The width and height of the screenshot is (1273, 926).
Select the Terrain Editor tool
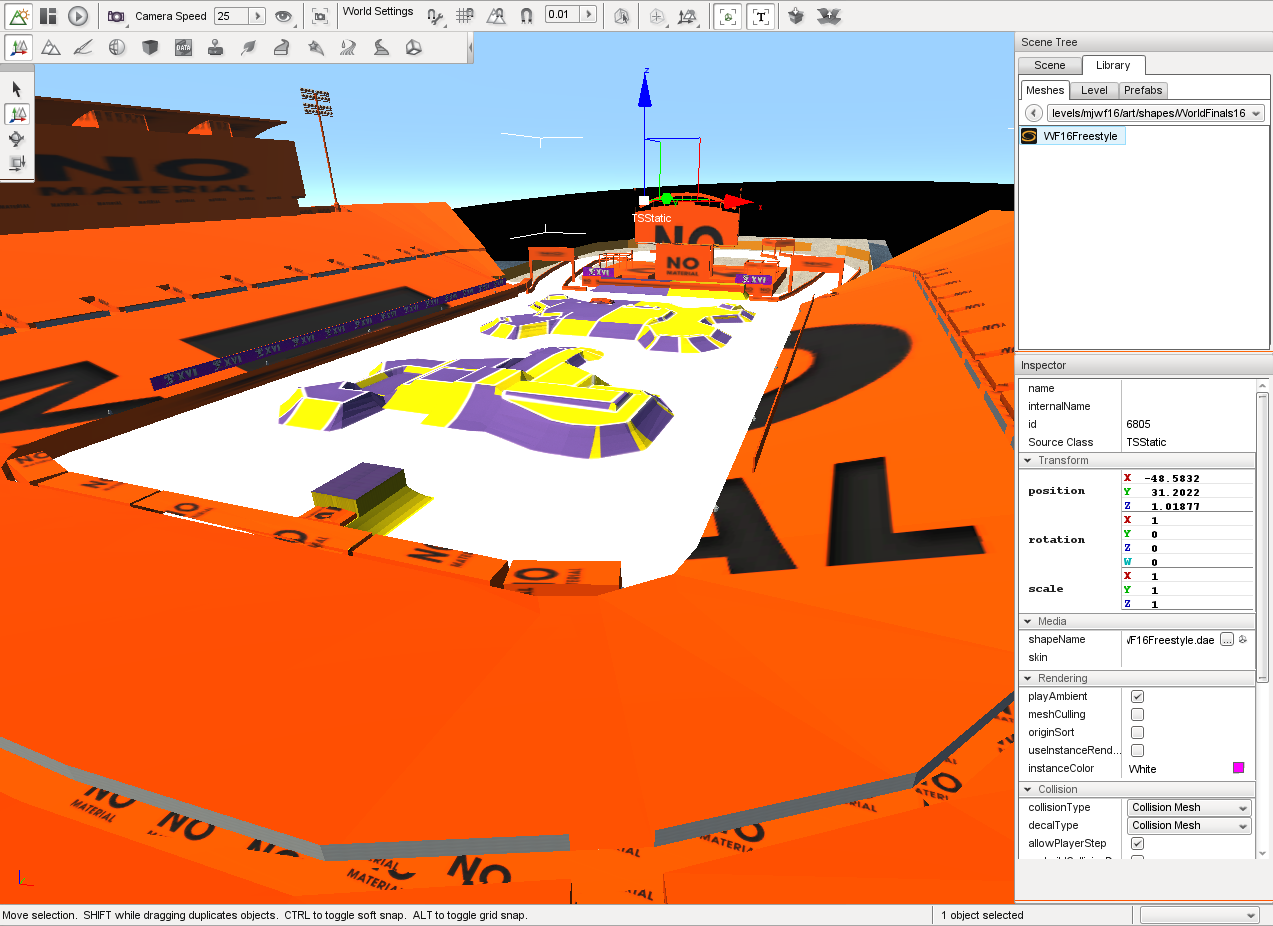point(51,47)
